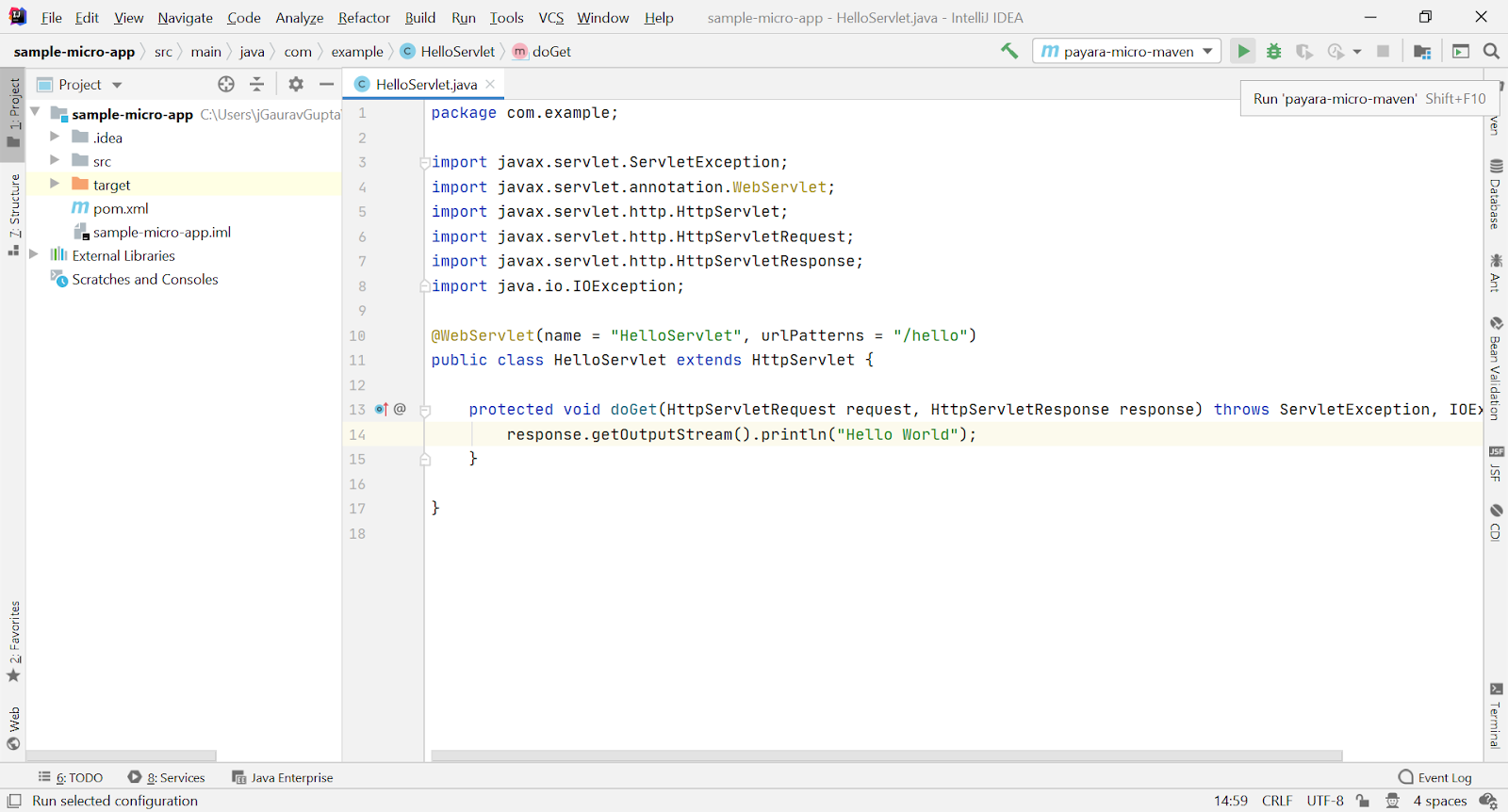Open CDI side panel
This screenshot has width=1508, height=812.
[x=1496, y=522]
